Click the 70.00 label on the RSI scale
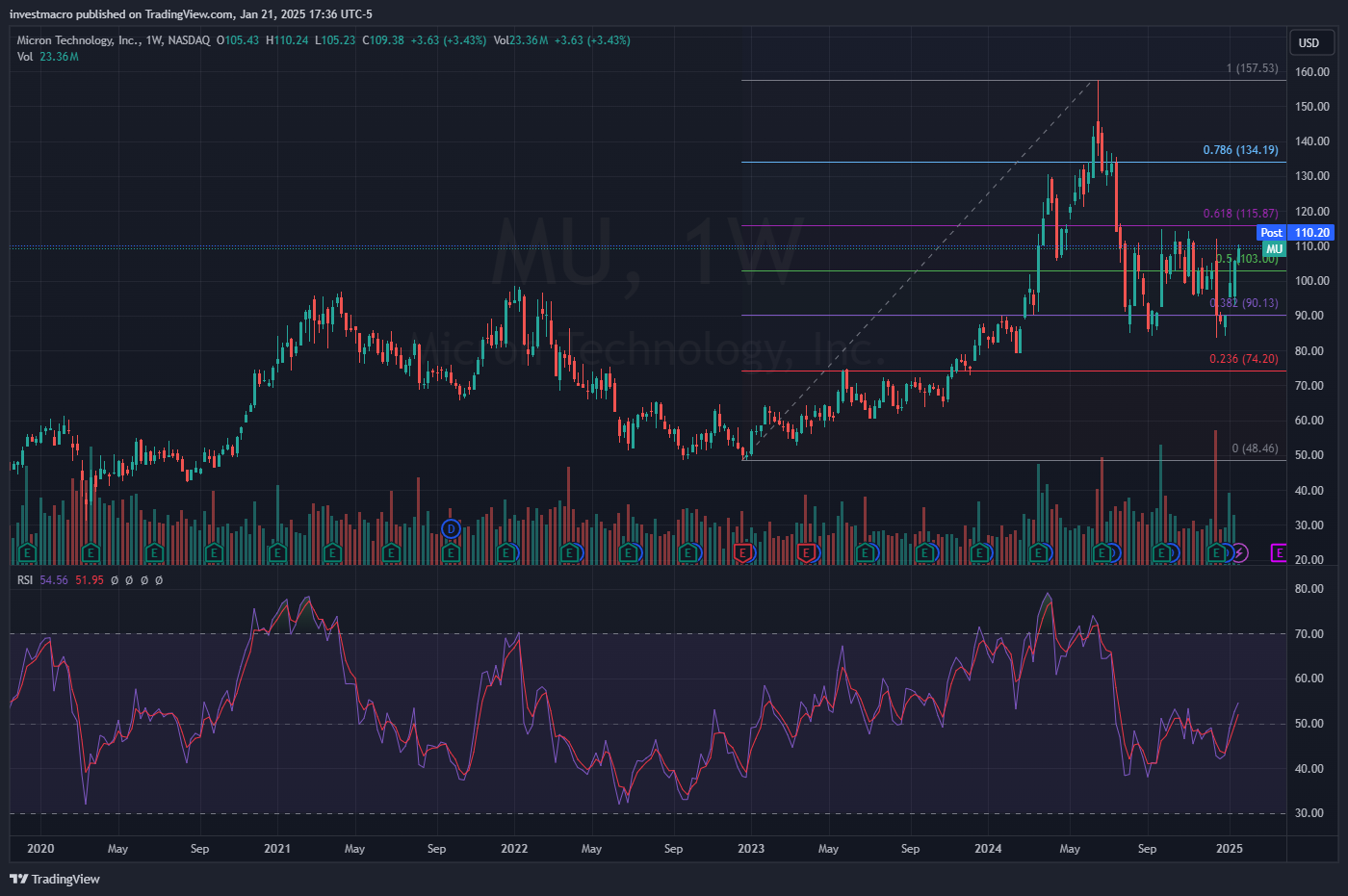The image size is (1348, 896). [x=1309, y=634]
